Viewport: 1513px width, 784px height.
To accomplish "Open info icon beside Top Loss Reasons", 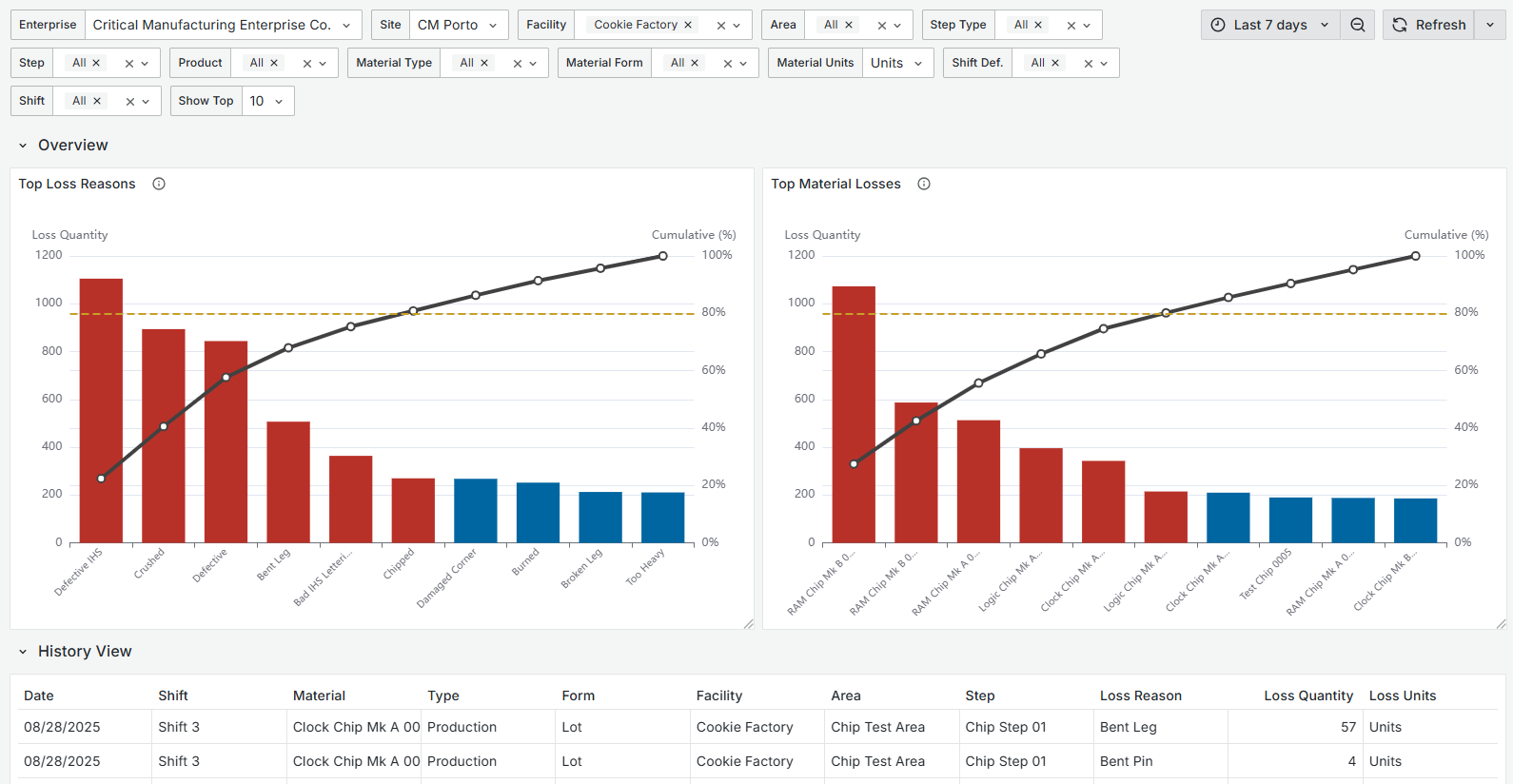I will coord(159,184).
